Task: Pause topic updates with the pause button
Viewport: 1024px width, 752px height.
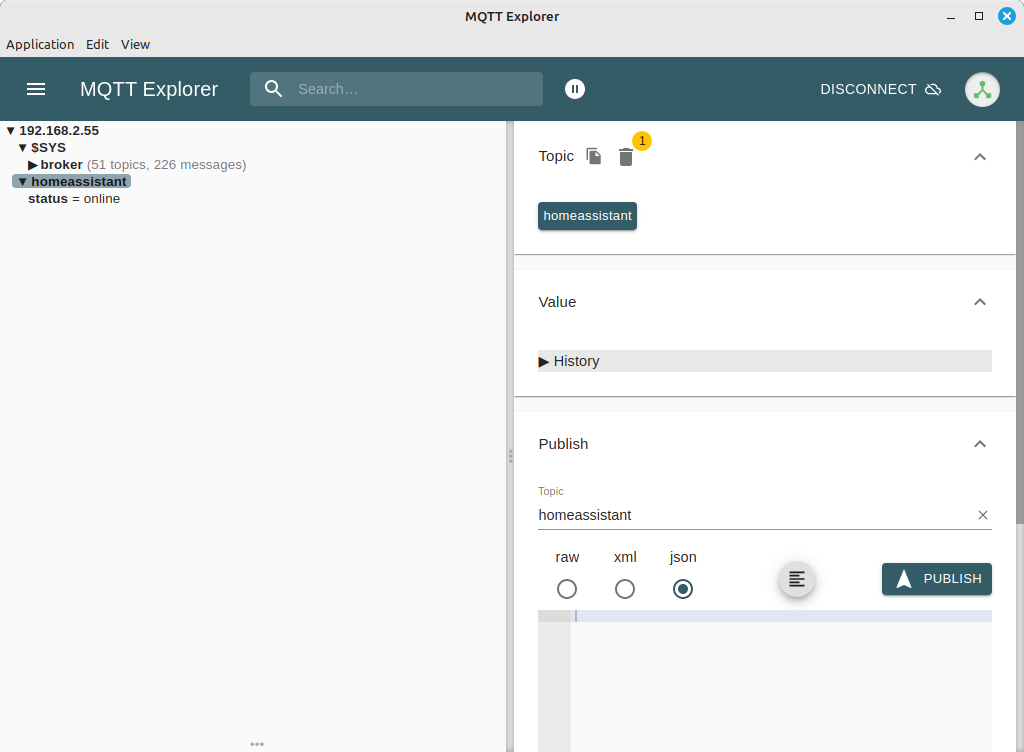Action: pyautogui.click(x=575, y=89)
